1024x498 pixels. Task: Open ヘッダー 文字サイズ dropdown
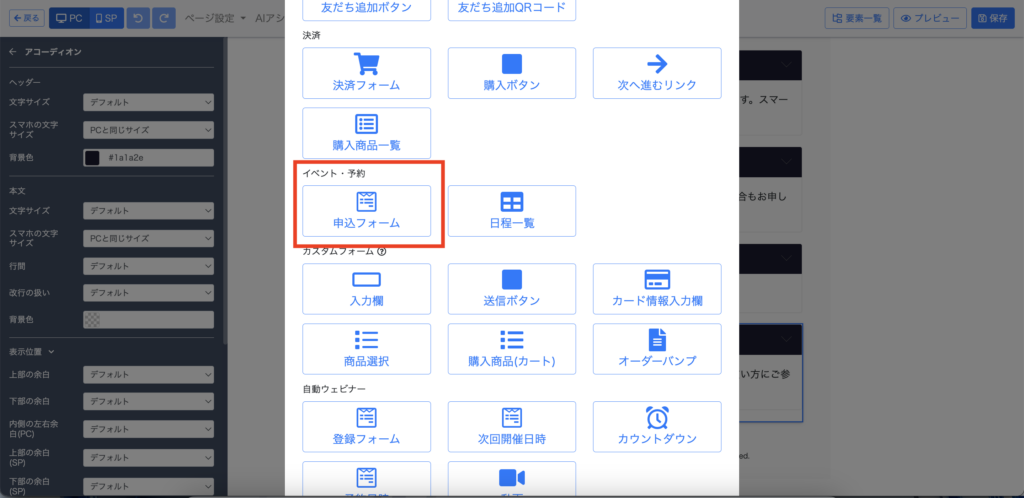tap(148, 102)
